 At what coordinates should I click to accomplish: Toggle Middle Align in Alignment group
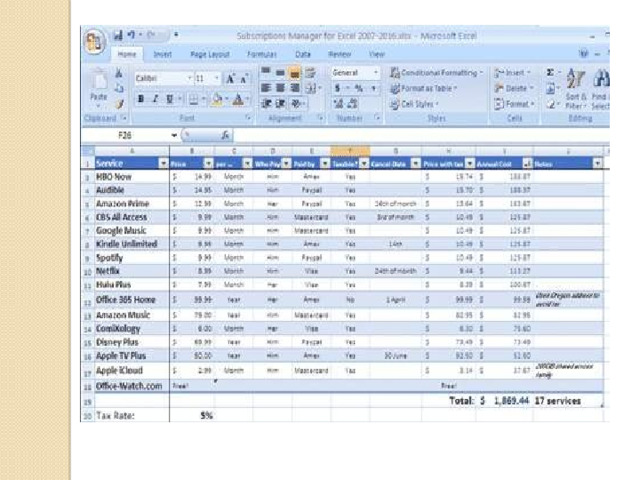pos(280,73)
